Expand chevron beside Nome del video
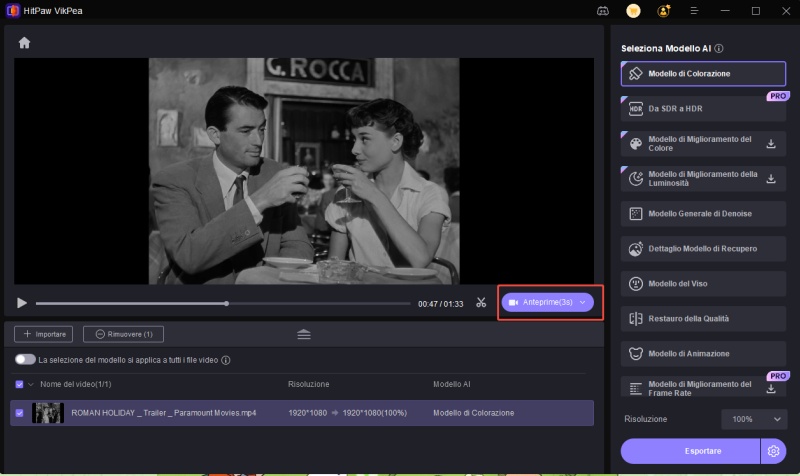The height and width of the screenshot is (476, 800). point(31,384)
